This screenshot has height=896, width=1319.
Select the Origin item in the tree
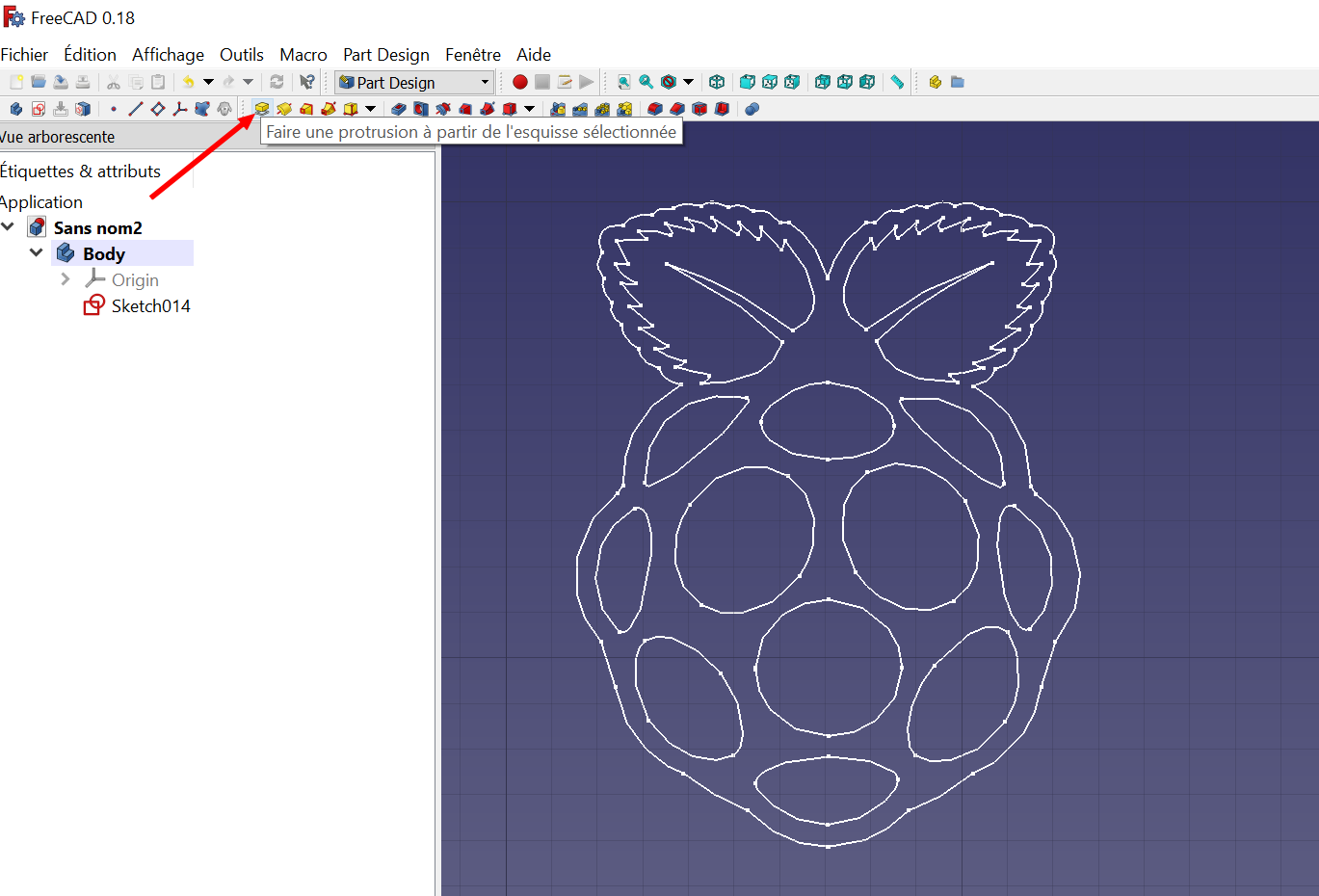tap(121, 280)
